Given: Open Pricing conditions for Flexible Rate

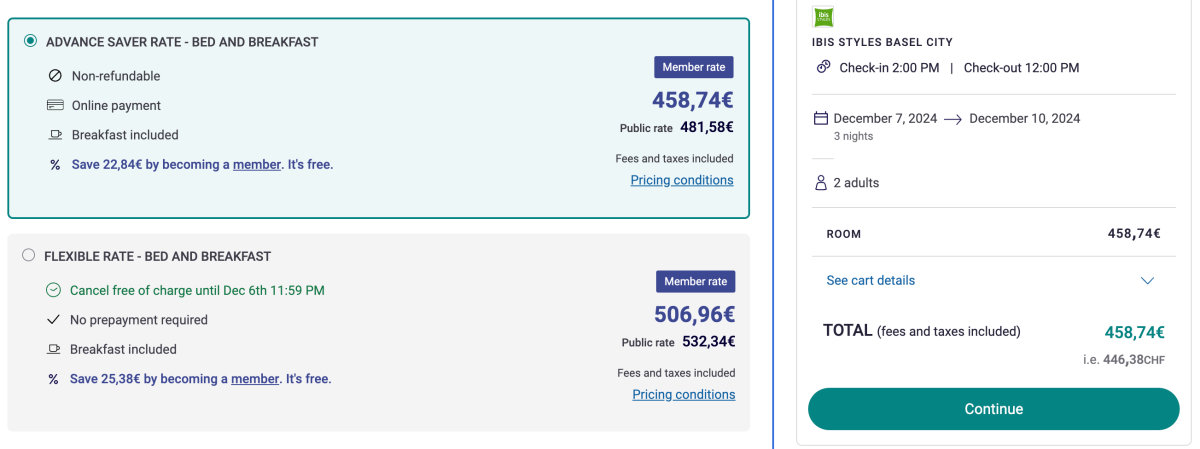Looking at the screenshot, I should (684, 394).
